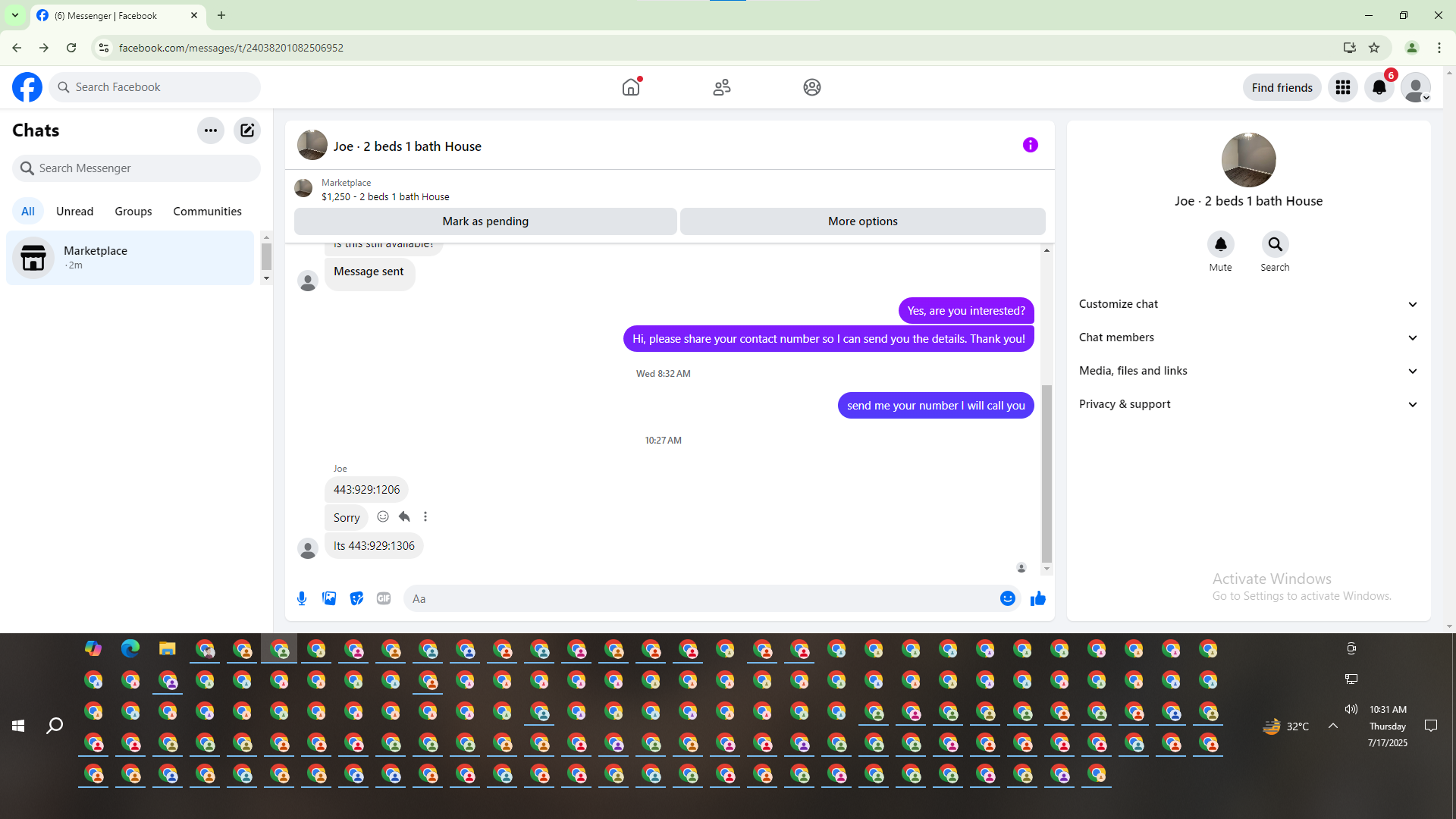The image size is (1456, 819).
Task: React to the Sorry message
Action: 383,516
